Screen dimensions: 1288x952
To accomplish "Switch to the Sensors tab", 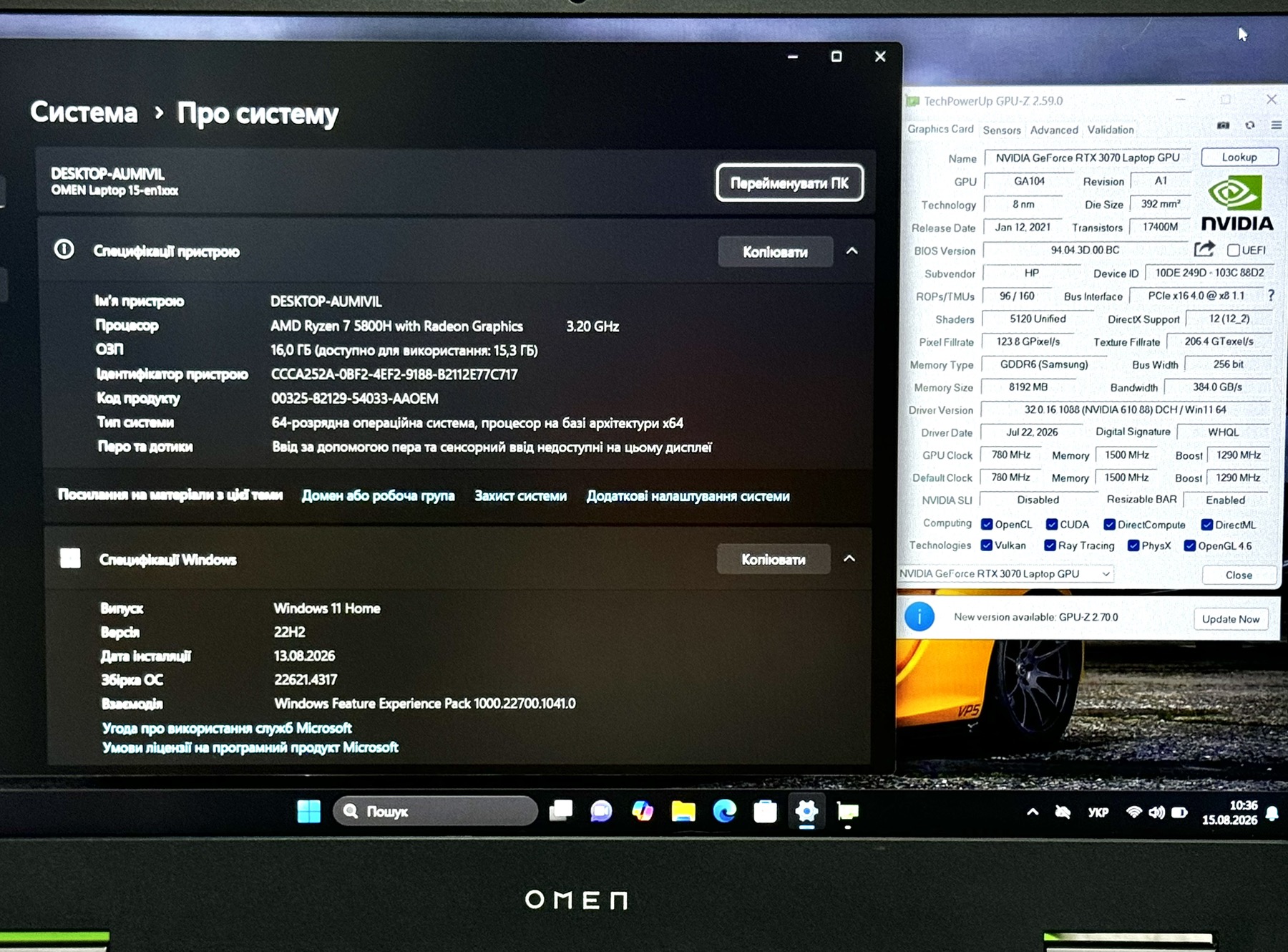I will [x=1002, y=130].
